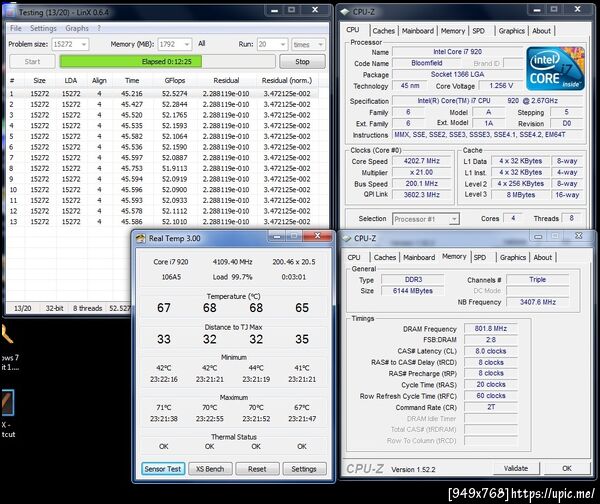Open the ? help menu in LinX
This screenshot has width=600, height=504.
point(99,28)
